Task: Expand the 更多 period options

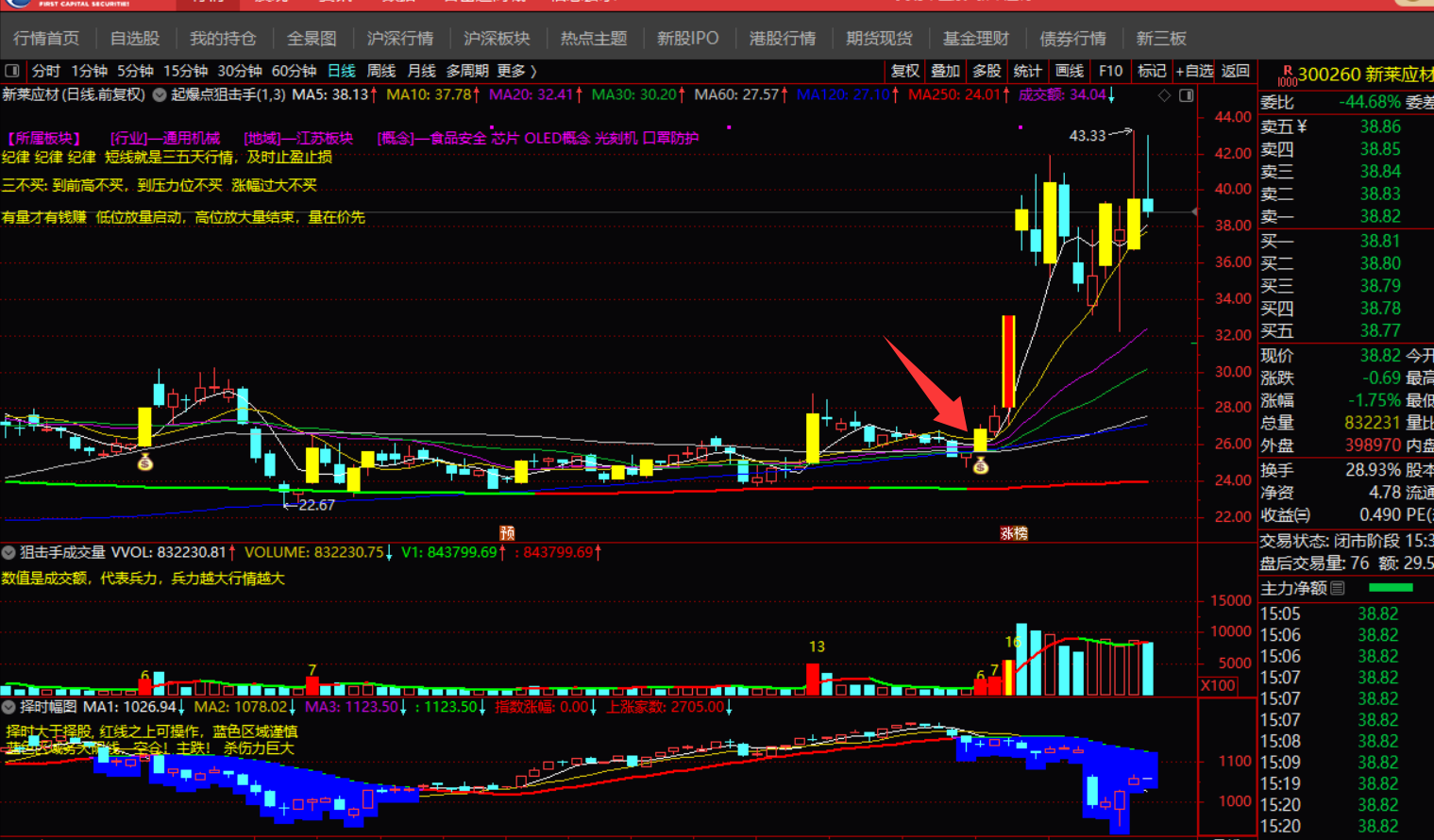Action: coord(516,71)
